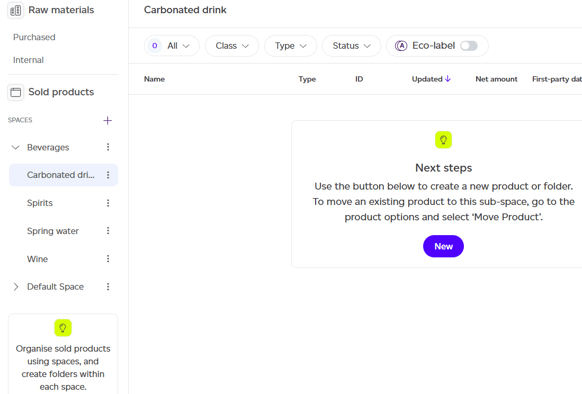Screen dimensions: 582x394
Task: Select the Spring water sub-space
Action: click(x=53, y=231)
